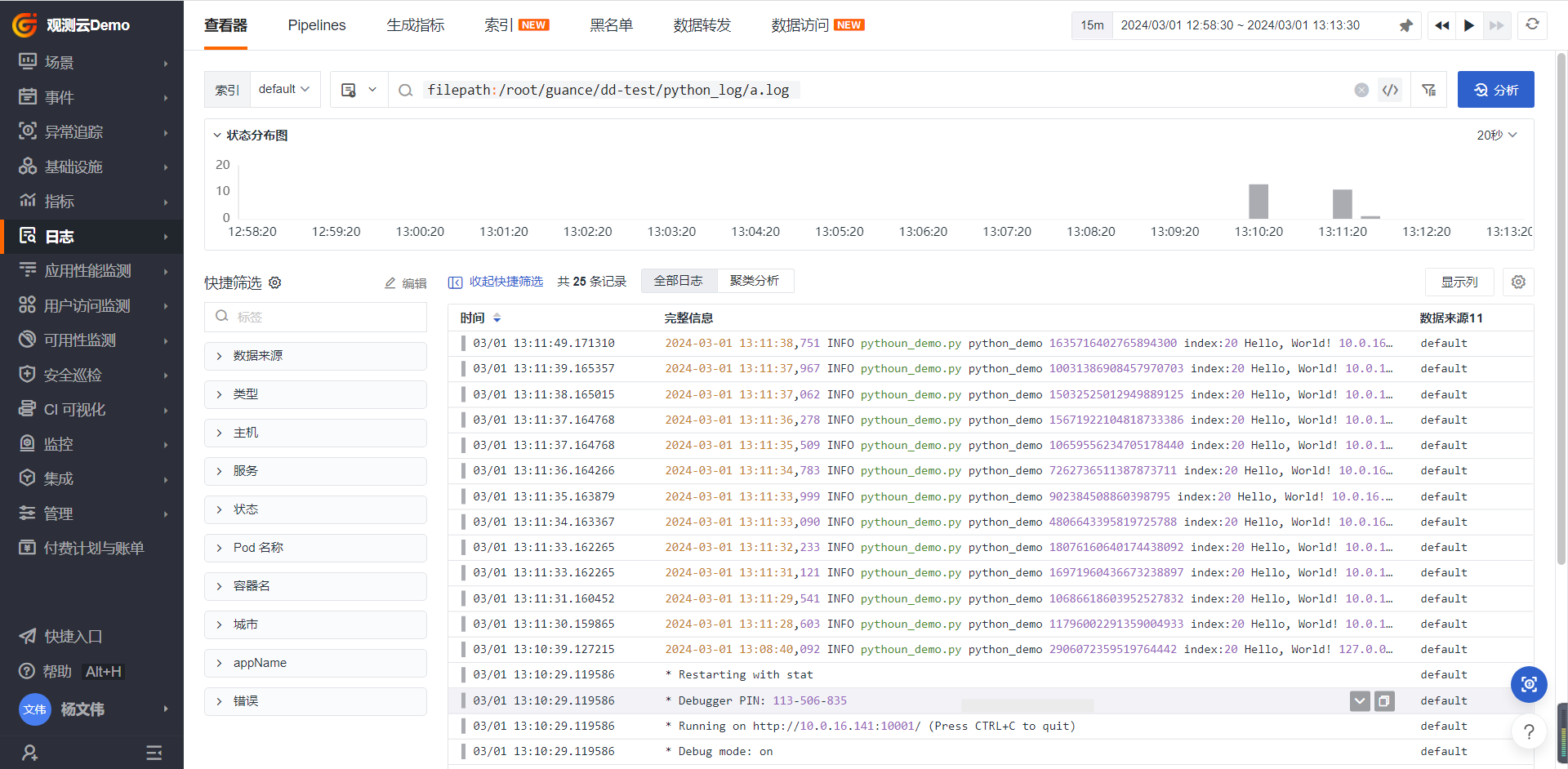Click the 显示列 button
This screenshot has width=1568, height=769.
click(1459, 282)
